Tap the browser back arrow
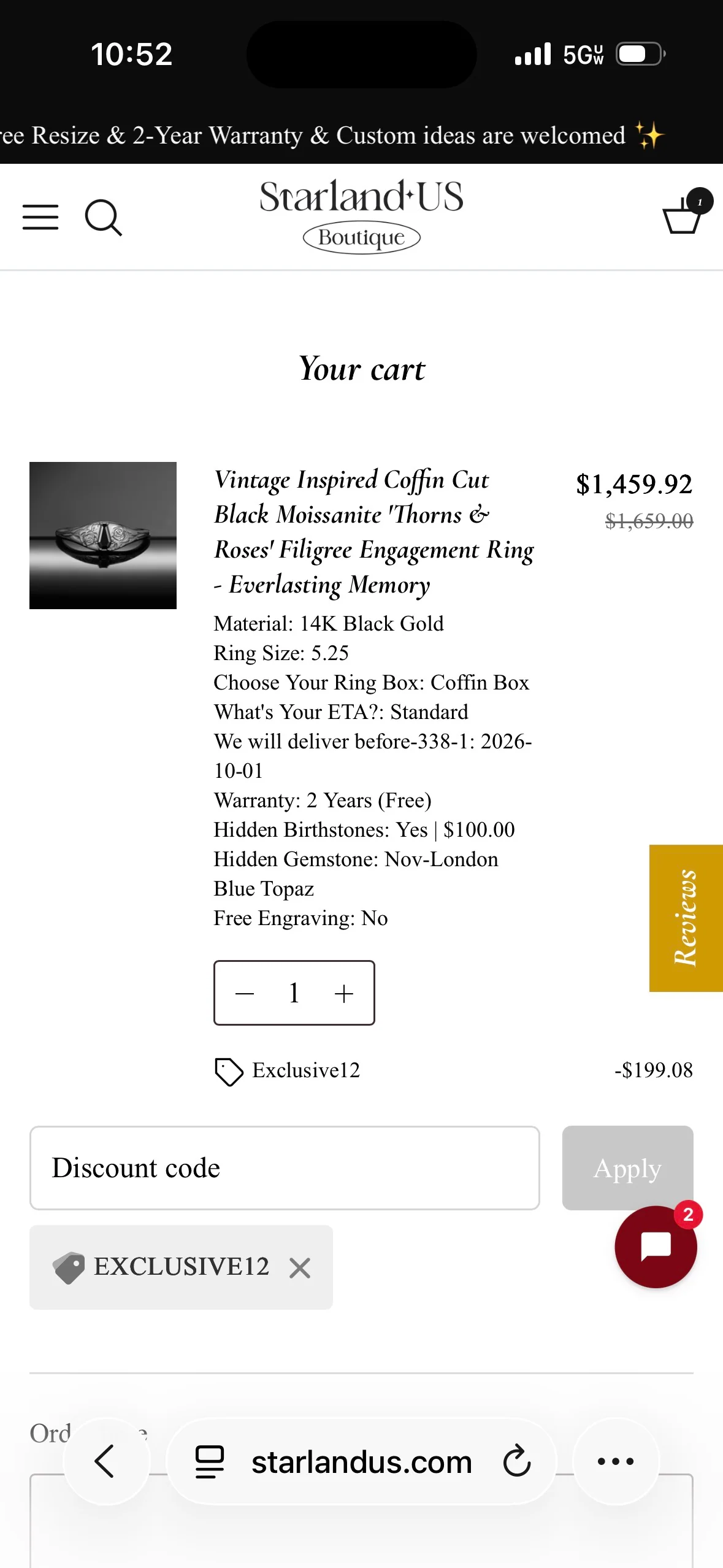The height and width of the screenshot is (1568, 723). 105,1461
